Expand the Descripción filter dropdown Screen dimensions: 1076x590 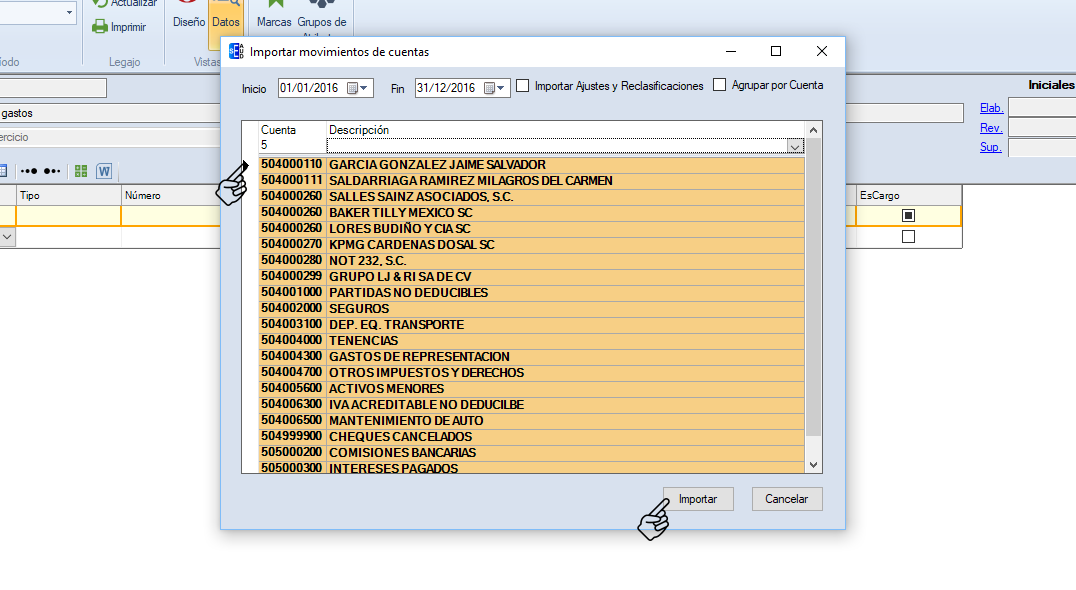tap(795, 146)
